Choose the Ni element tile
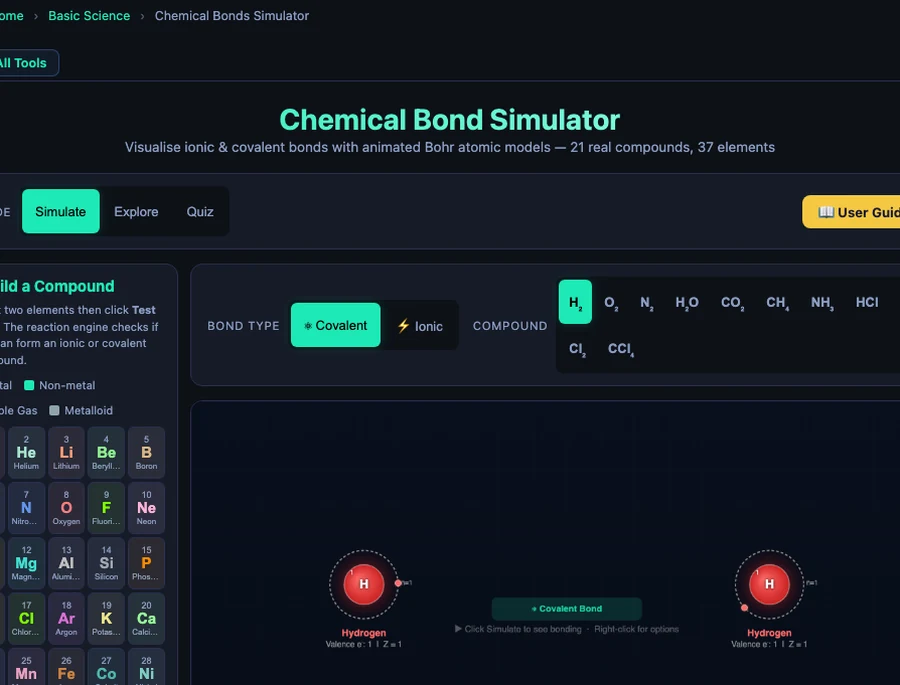The image size is (900, 685). (x=146, y=667)
